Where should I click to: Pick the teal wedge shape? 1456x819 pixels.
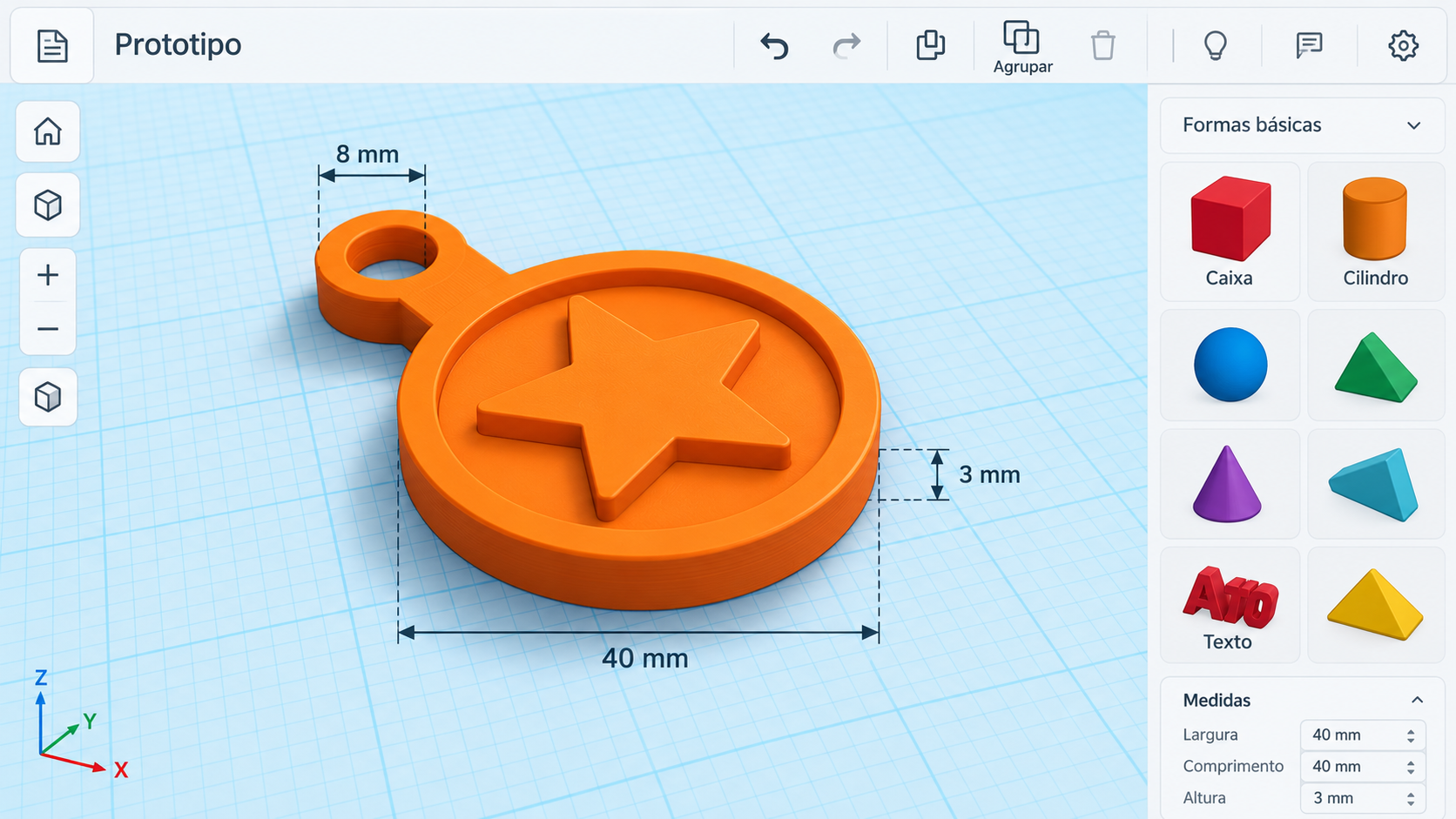(1375, 484)
